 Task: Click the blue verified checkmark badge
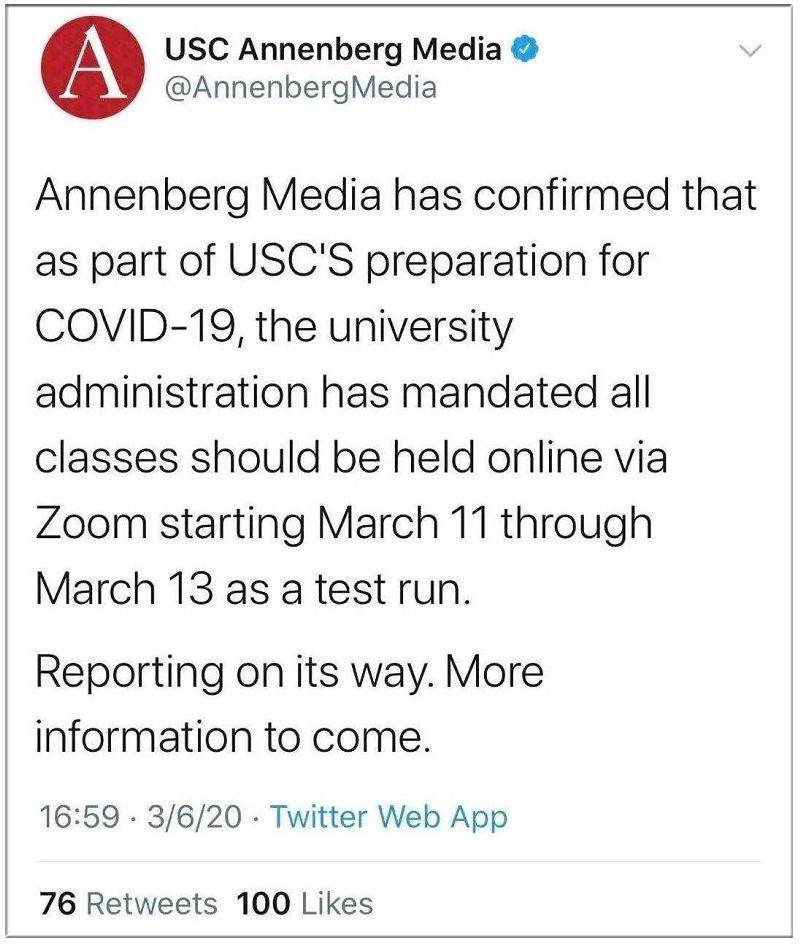(525, 49)
